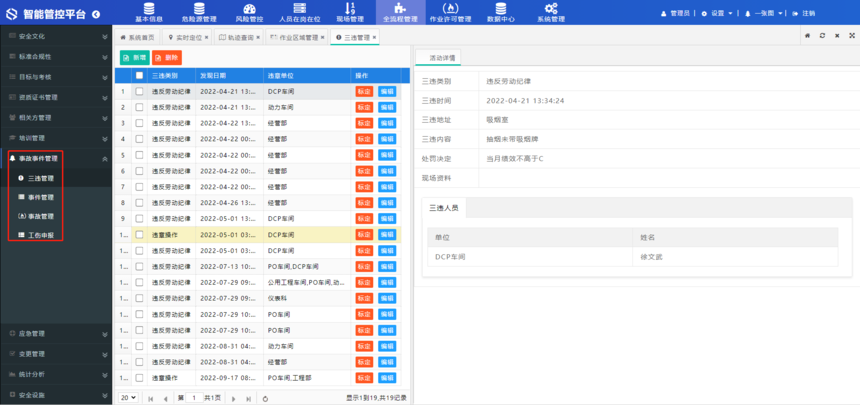Screen dimensions: 860x405
Task: Collapse the 事故事件管理 sidebar section
Action: [x=105, y=158]
